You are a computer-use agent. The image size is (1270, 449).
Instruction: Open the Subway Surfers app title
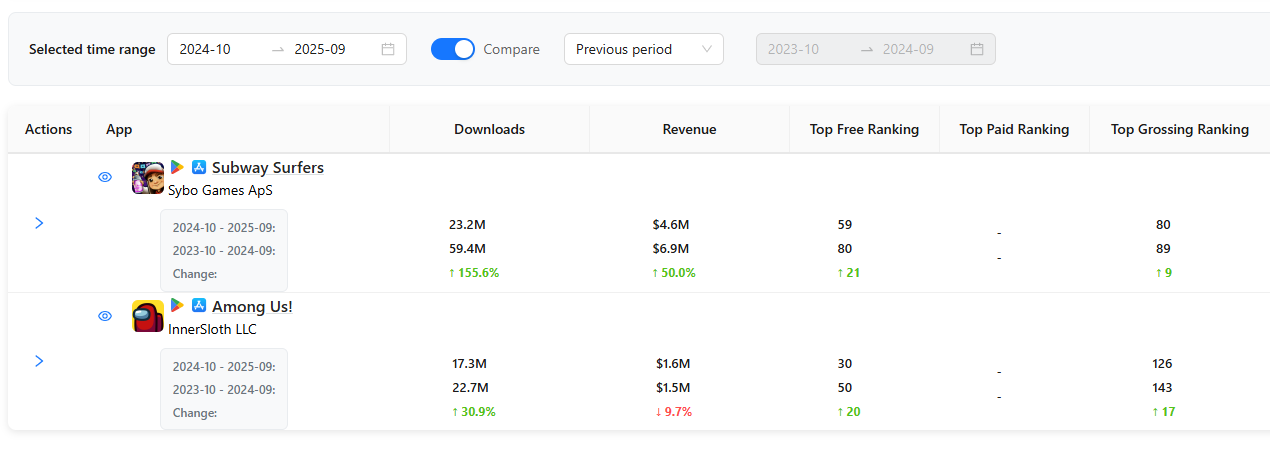click(x=268, y=168)
